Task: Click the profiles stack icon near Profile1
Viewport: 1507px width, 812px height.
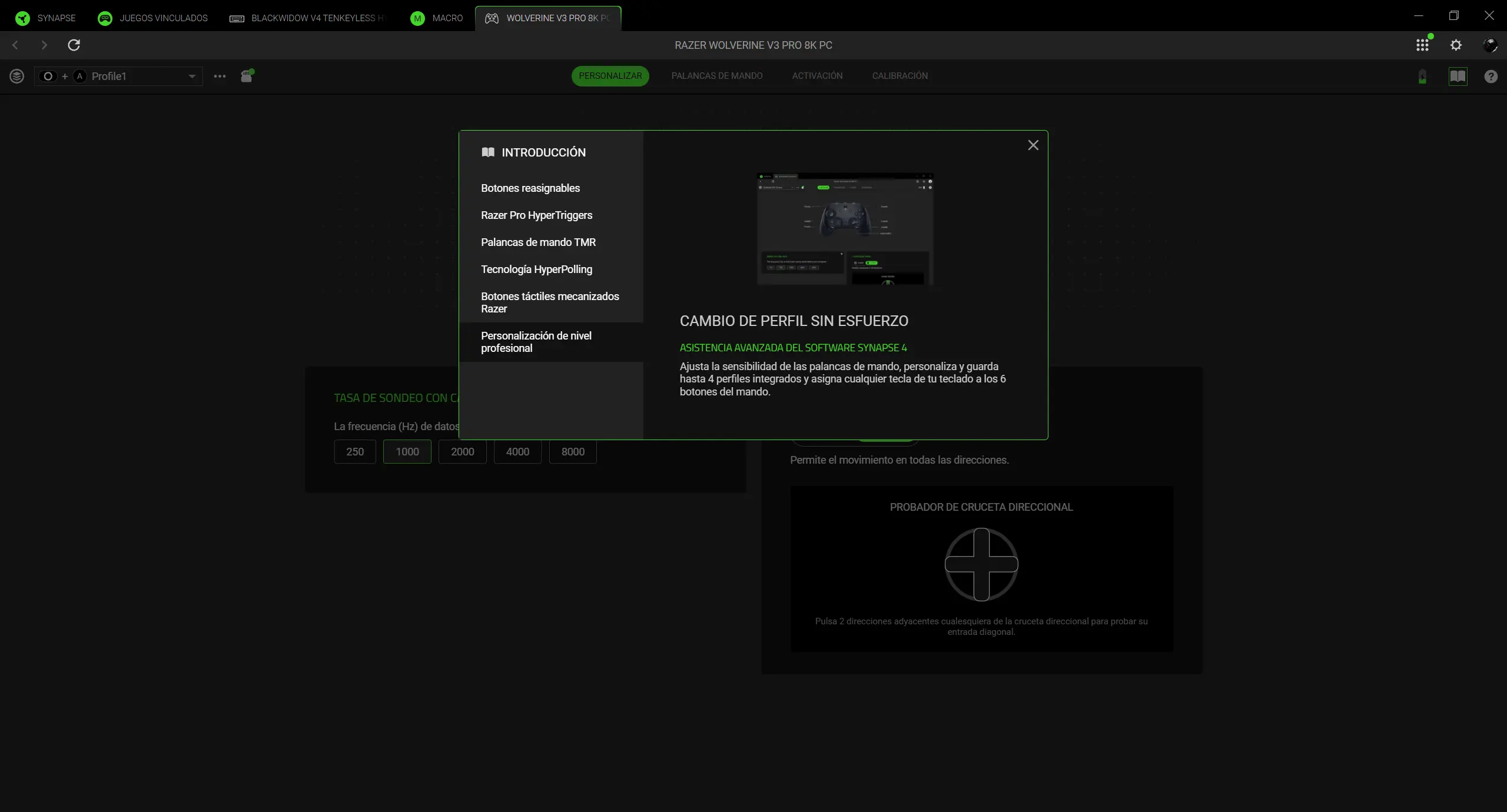Action: (x=17, y=76)
